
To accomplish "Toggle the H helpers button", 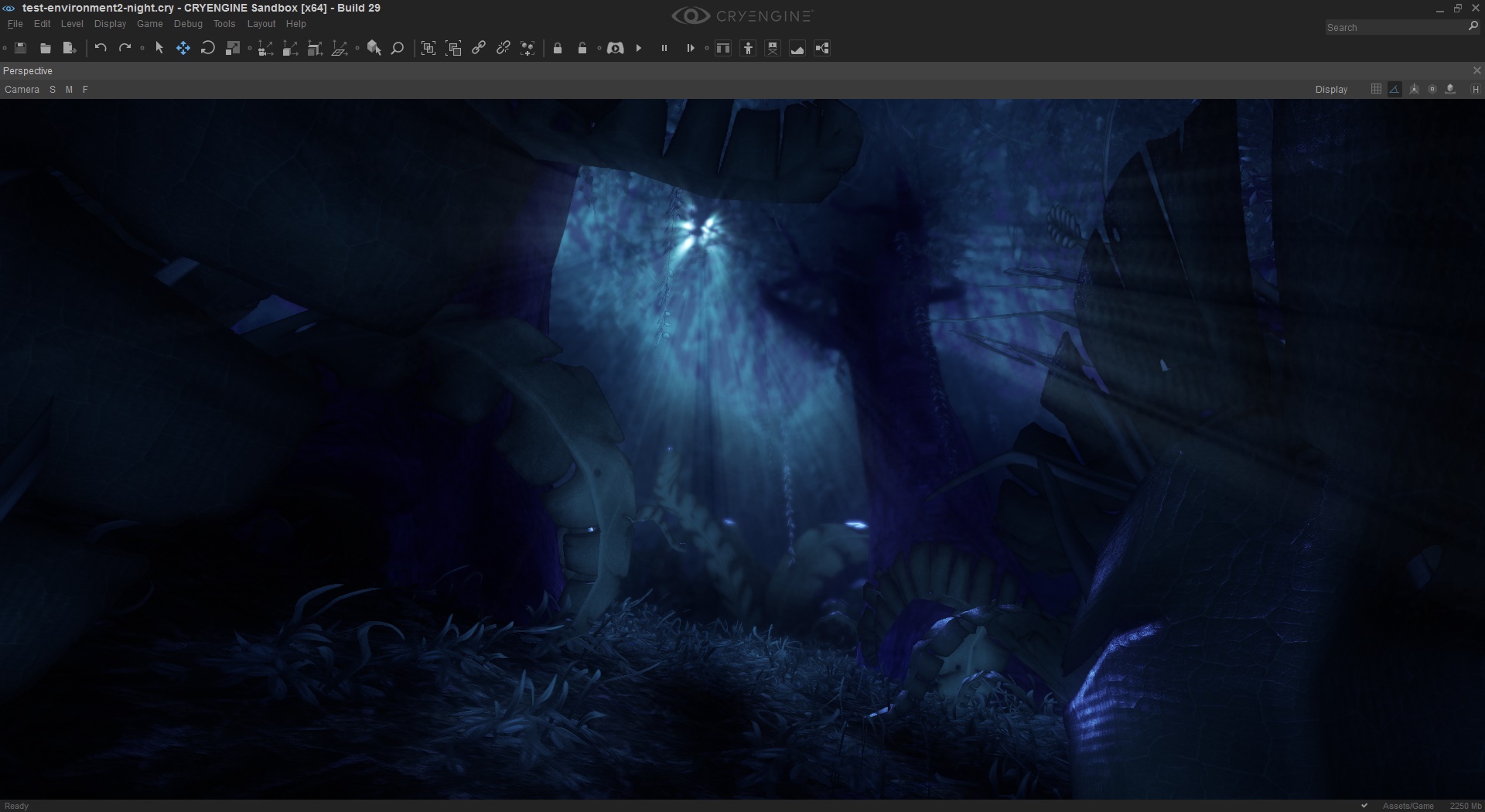I will click(1476, 89).
